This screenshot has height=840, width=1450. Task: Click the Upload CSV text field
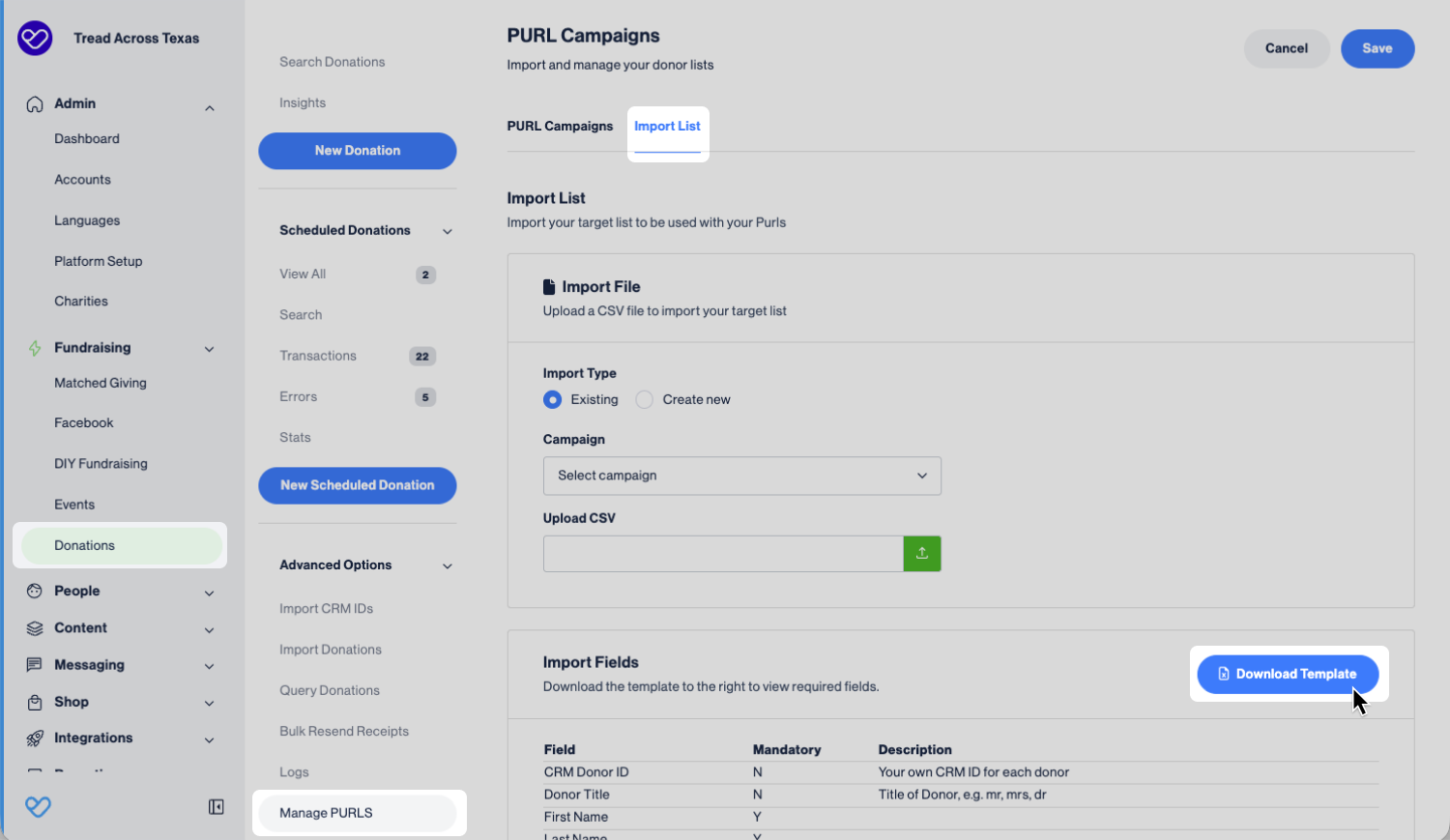(722, 554)
